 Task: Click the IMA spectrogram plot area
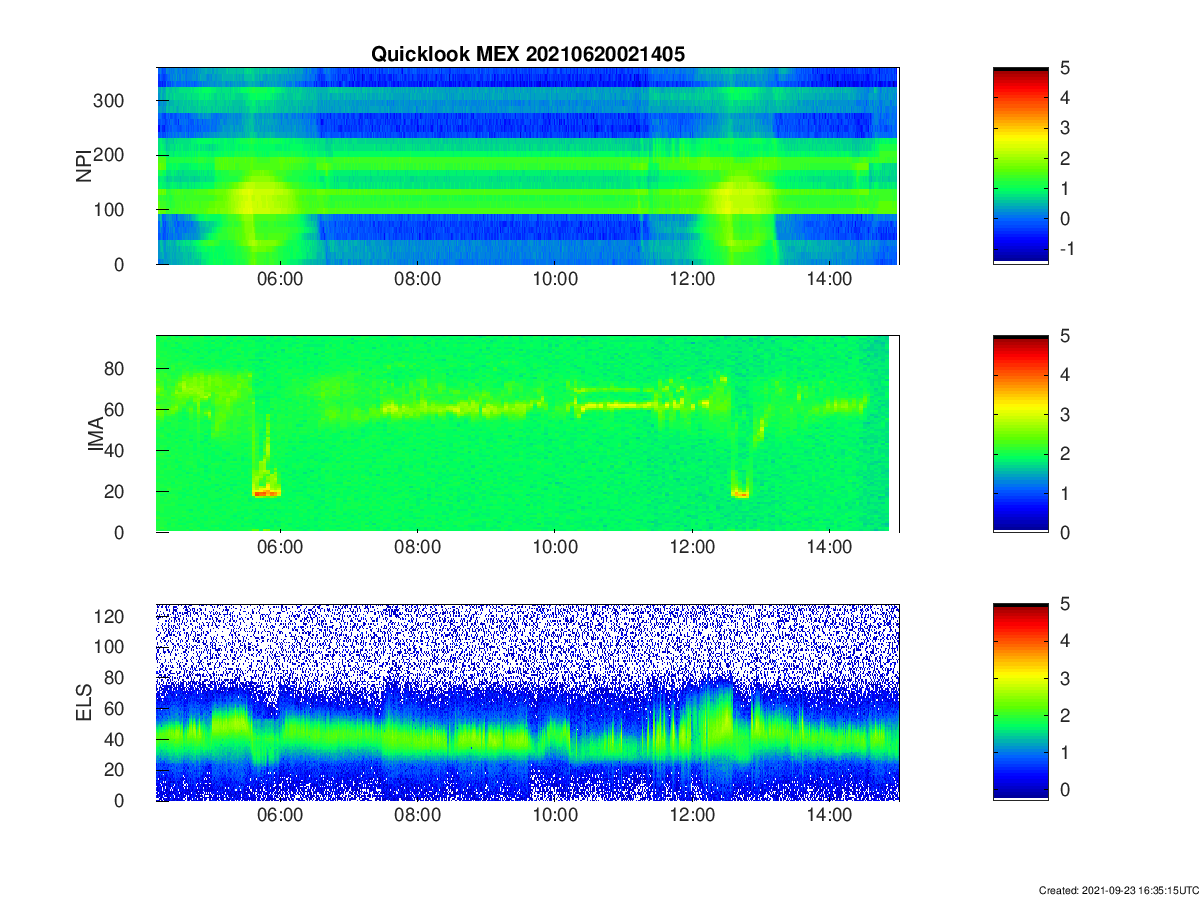click(x=528, y=434)
